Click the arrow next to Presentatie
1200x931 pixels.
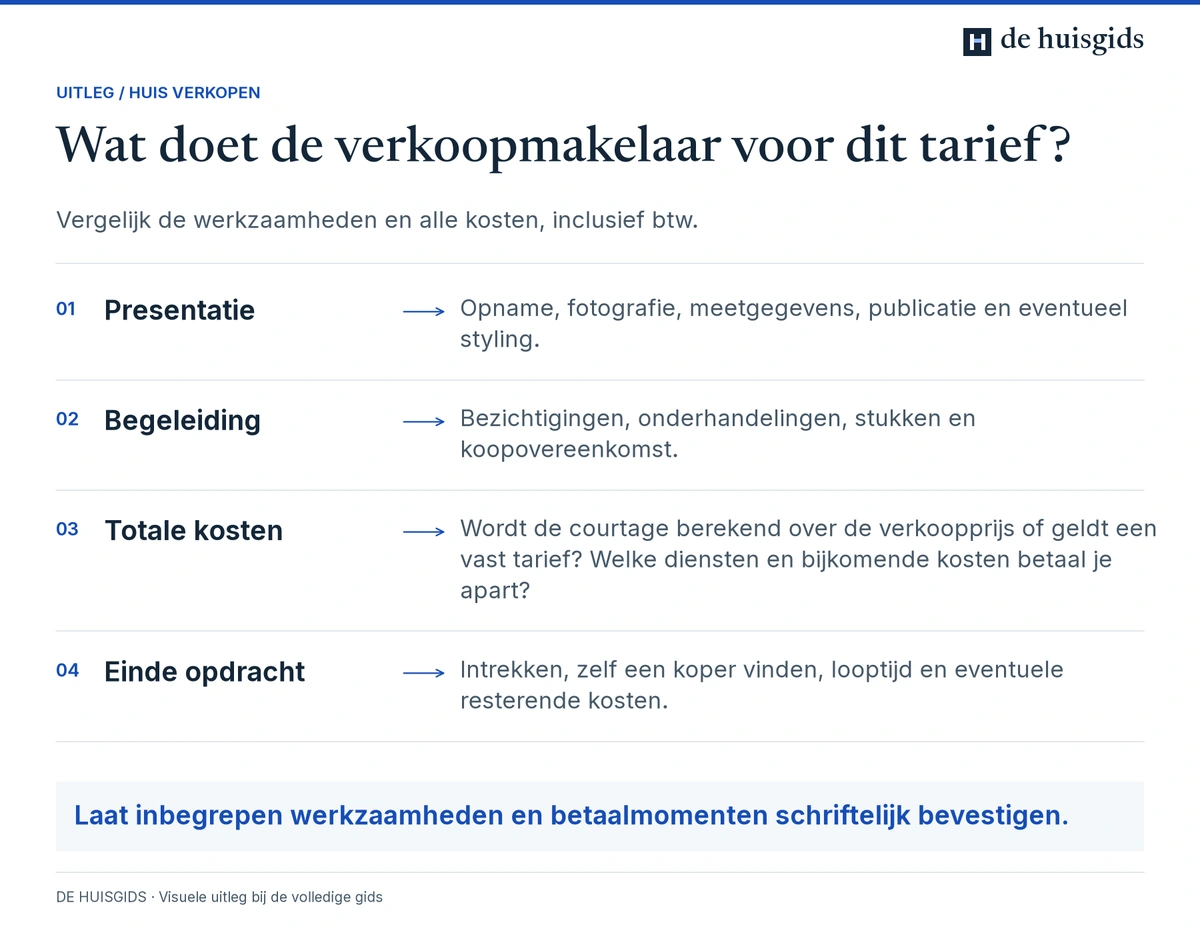coord(423,311)
